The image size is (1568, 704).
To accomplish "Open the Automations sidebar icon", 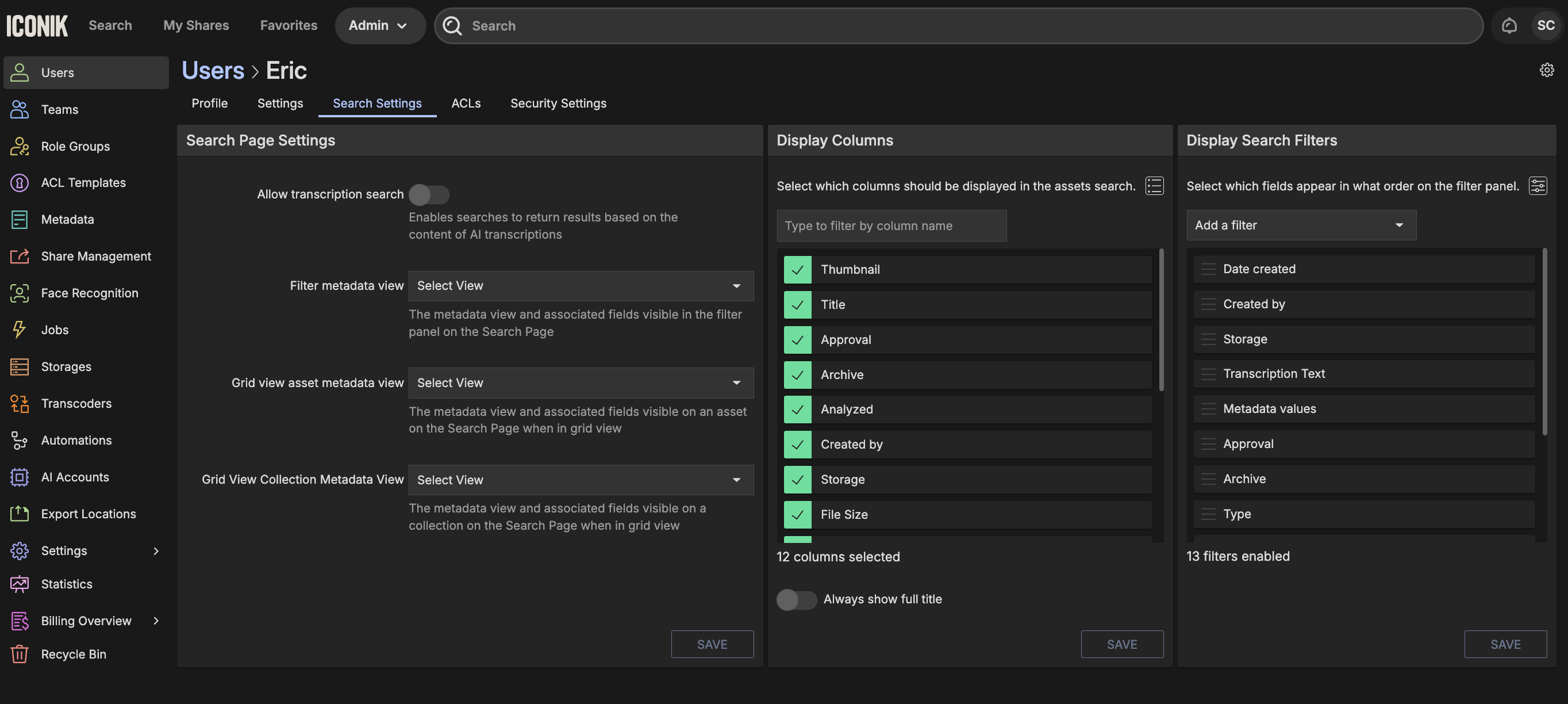I will click(x=19, y=441).
